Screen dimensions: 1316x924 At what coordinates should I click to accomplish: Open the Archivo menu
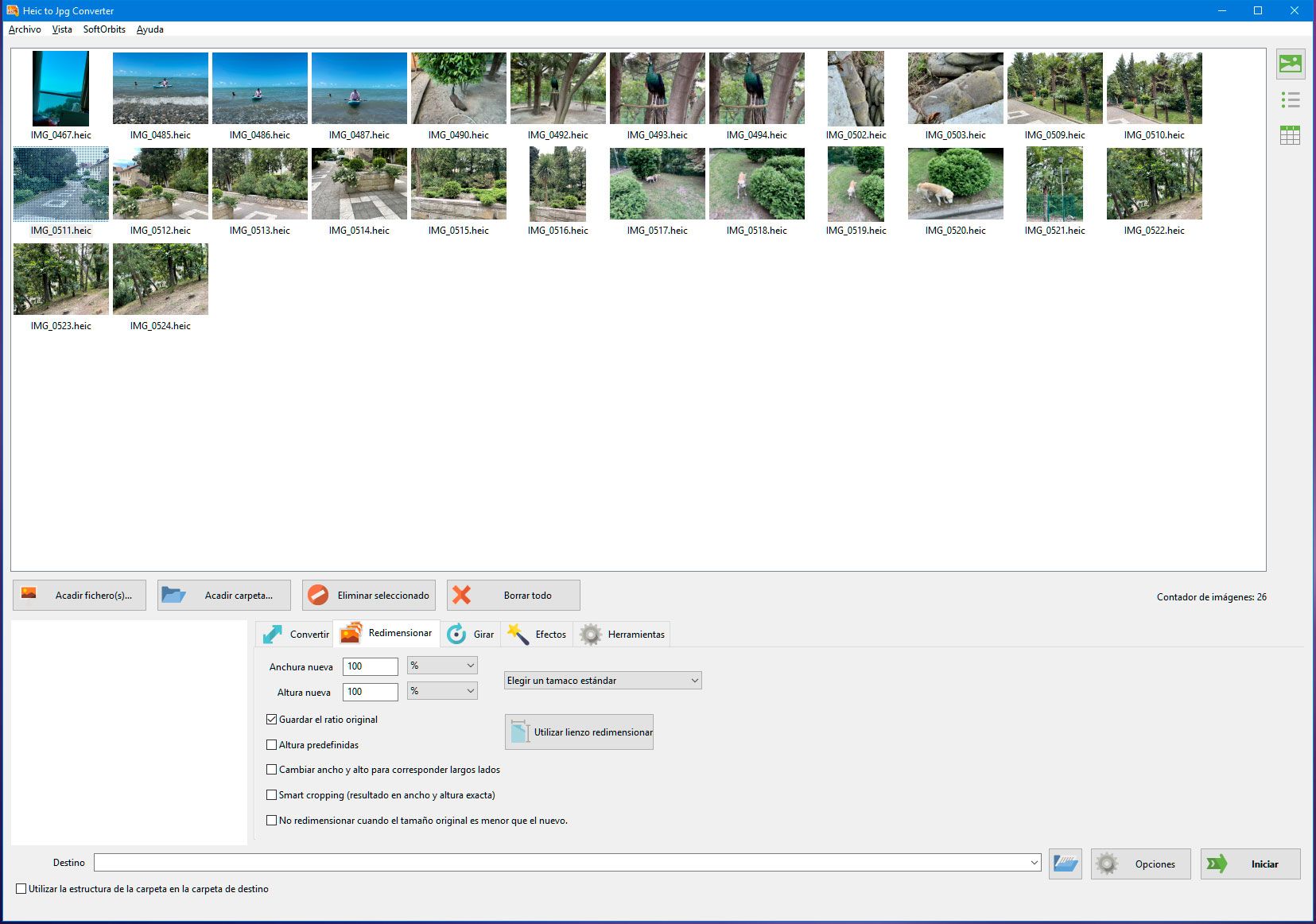25,29
